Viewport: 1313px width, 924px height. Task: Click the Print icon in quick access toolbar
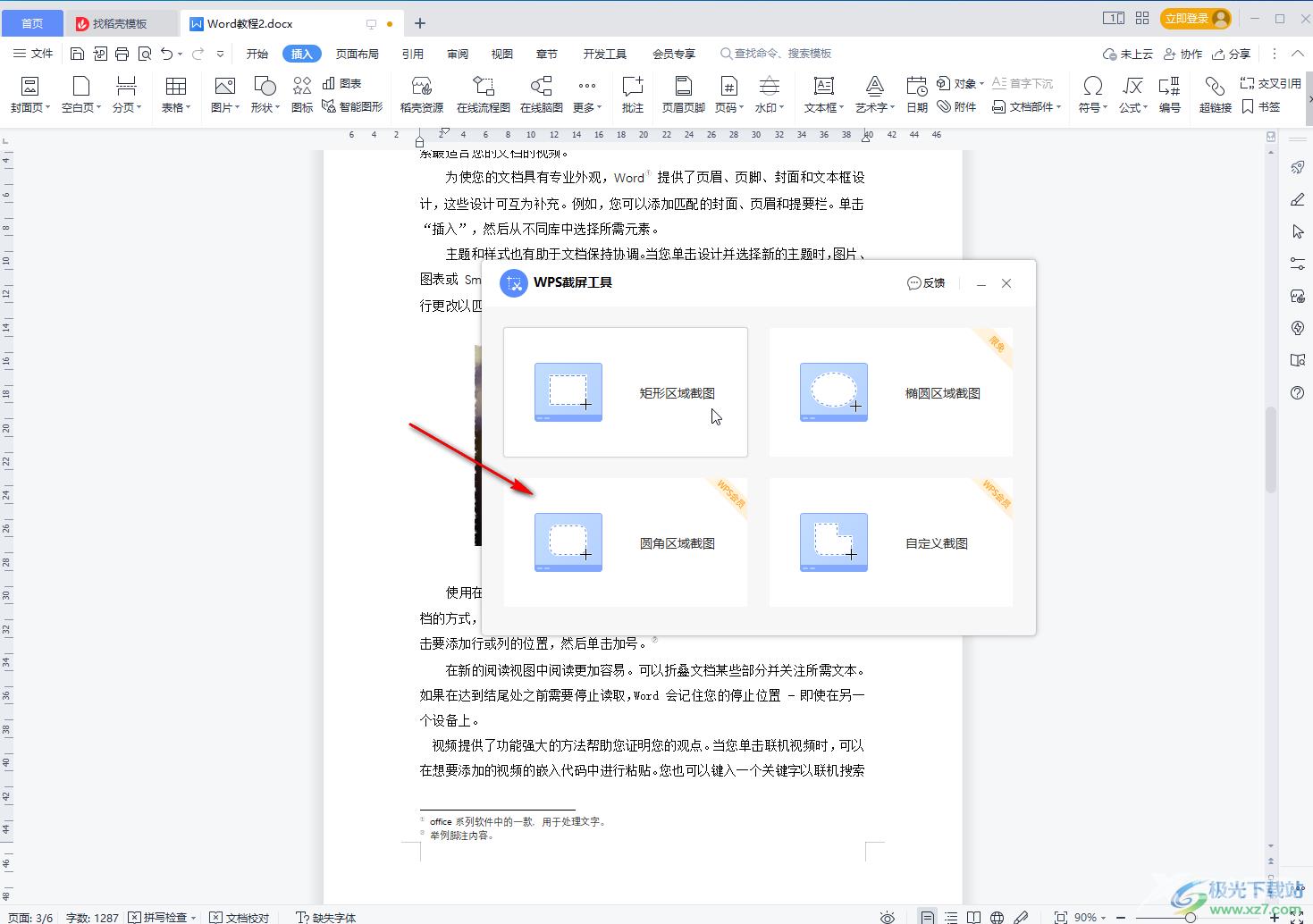(122, 54)
